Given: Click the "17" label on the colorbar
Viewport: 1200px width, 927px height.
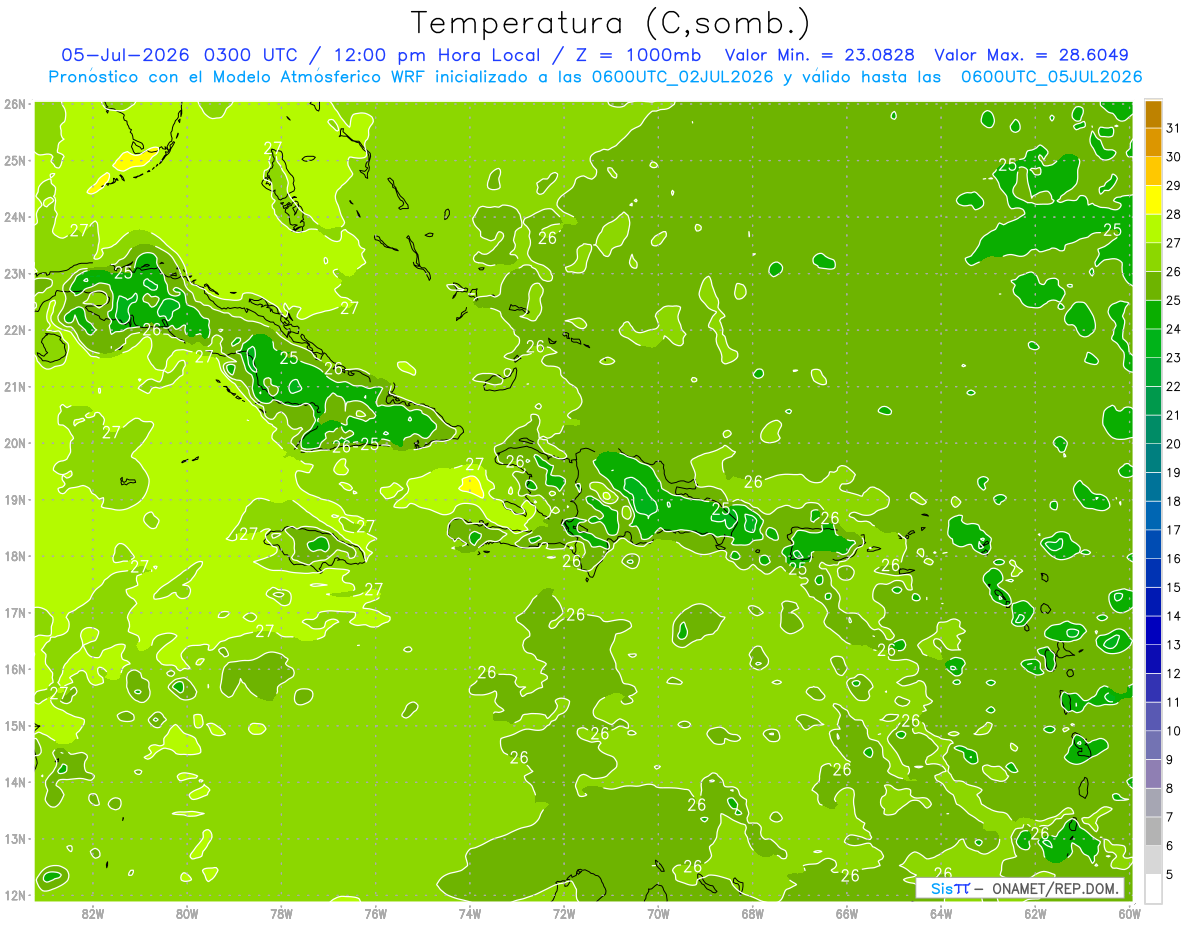Looking at the screenshot, I should point(1173,530).
